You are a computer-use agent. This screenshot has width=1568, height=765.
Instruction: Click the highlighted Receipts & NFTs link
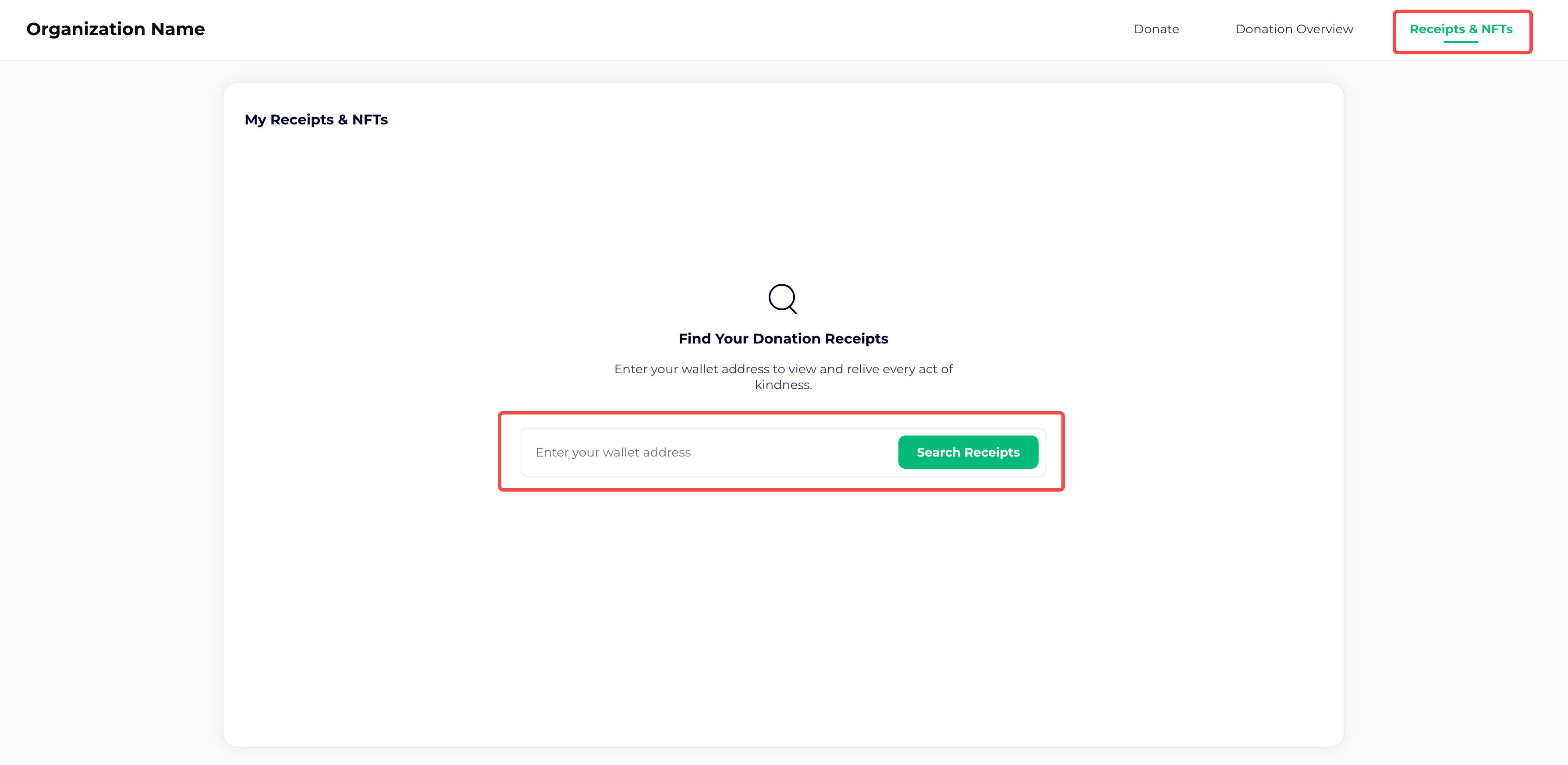(1462, 28)
